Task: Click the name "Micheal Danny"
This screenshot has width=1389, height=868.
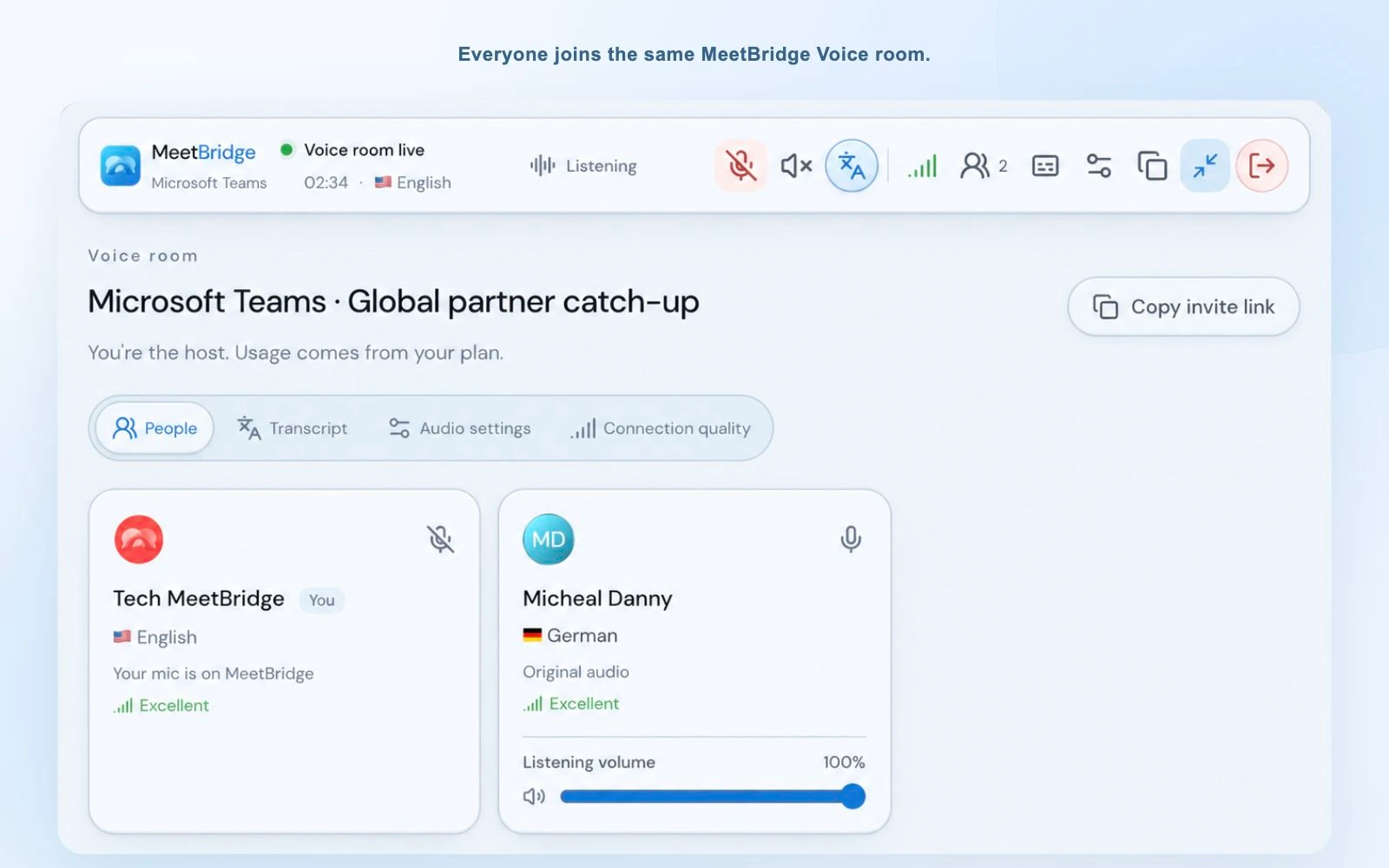Action: pyautogui.click(x=597, y=598)
